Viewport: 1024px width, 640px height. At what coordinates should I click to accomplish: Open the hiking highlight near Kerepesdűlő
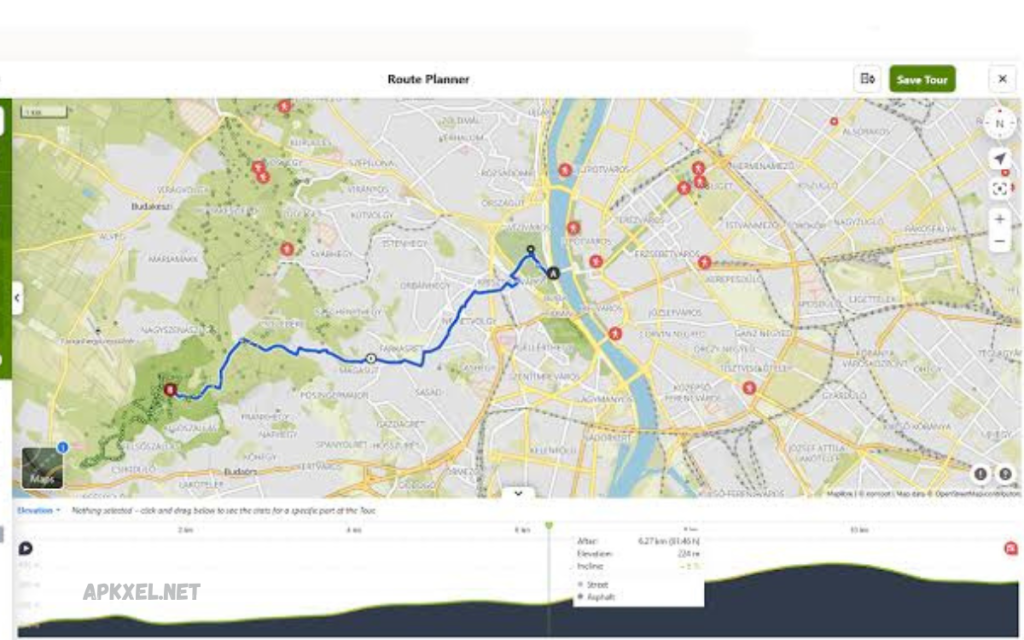pos(704,262)
